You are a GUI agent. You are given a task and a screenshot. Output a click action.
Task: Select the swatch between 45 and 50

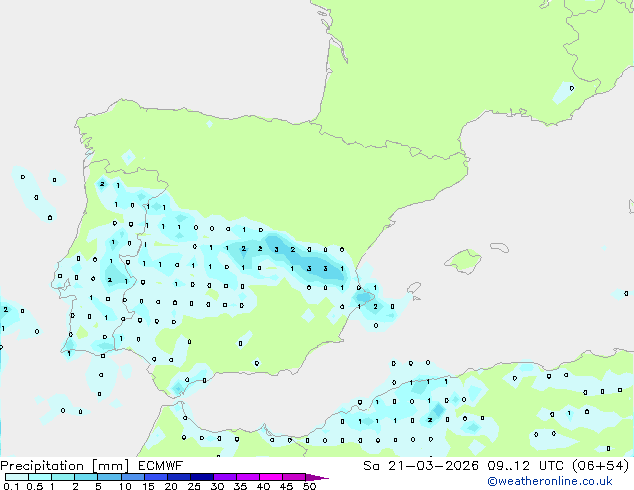click(294, 477)
